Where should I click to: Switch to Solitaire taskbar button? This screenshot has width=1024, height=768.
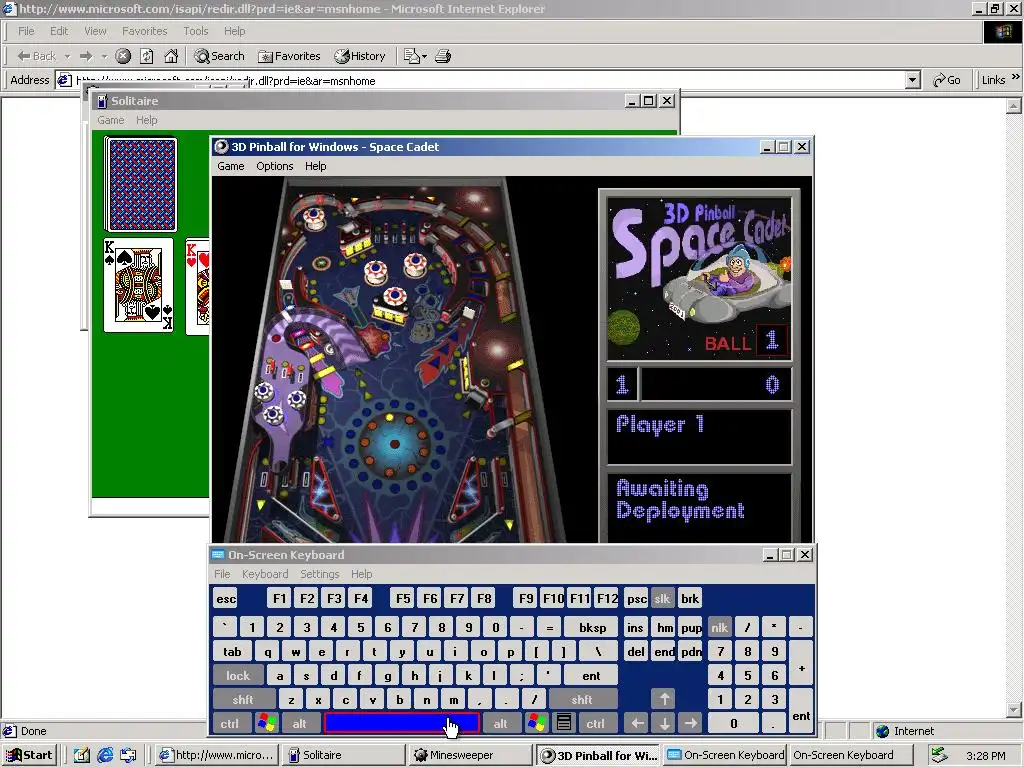(345, 755)
